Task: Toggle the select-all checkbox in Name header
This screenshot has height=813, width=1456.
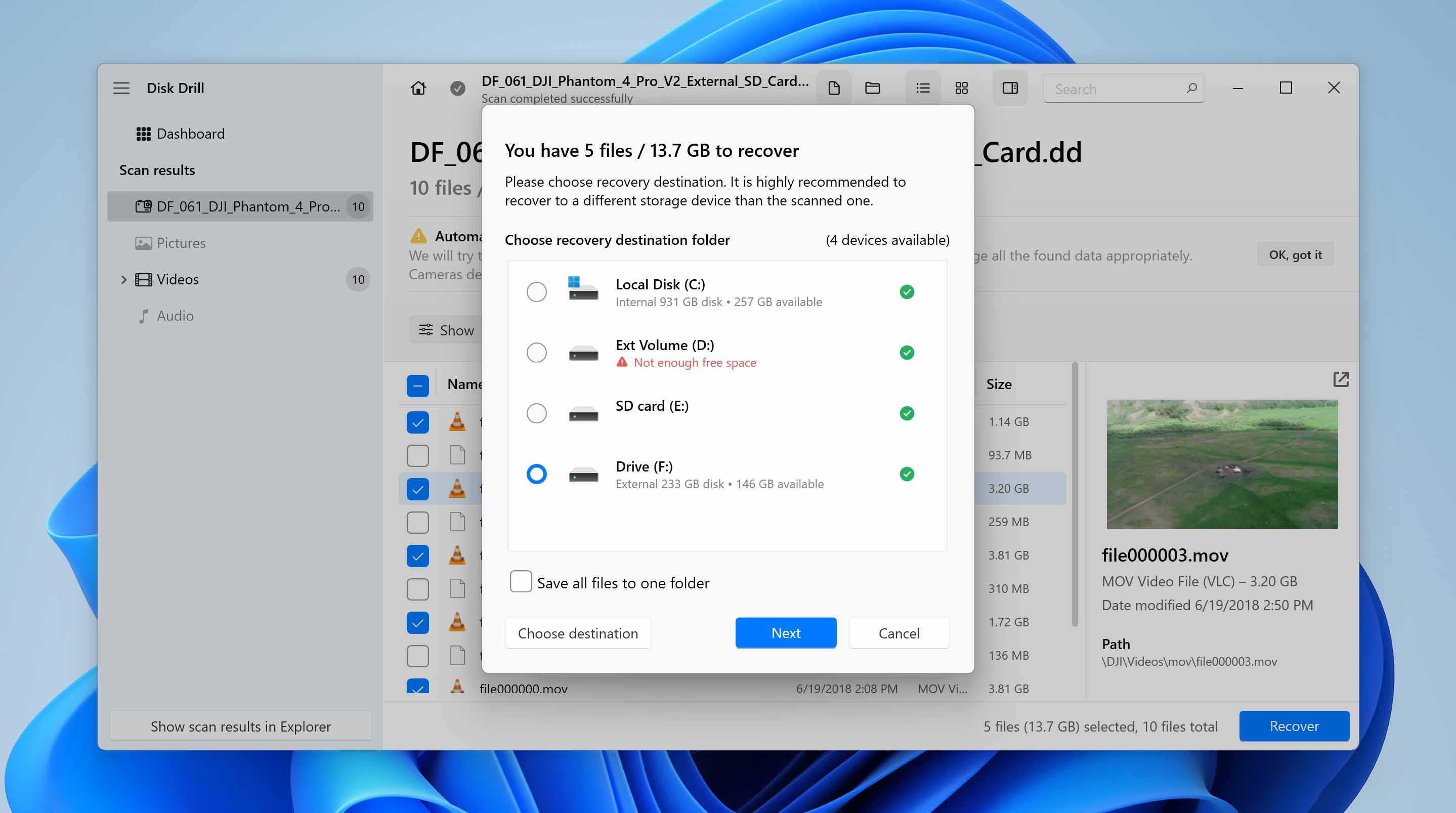Action: (x=418, y=386)
